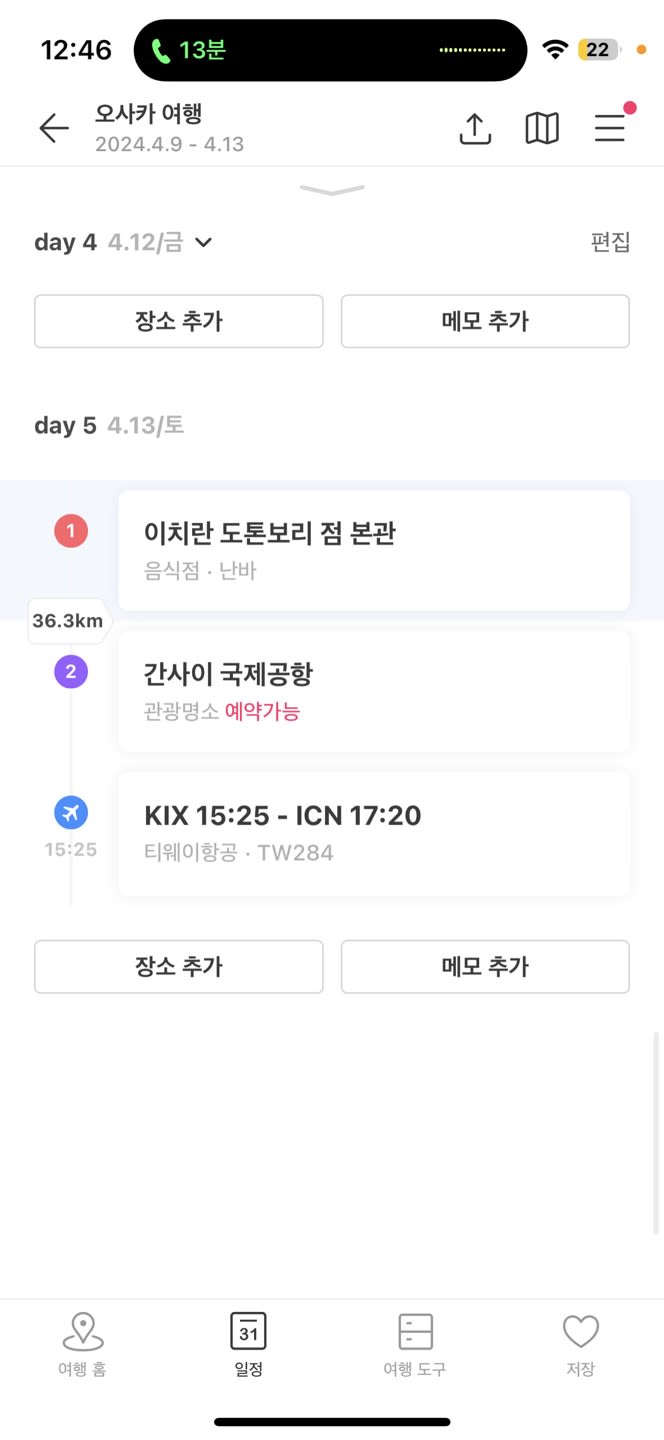The image size is (664, 1440).
Task: Open the share/upload icon
Action: coord(475,128)
